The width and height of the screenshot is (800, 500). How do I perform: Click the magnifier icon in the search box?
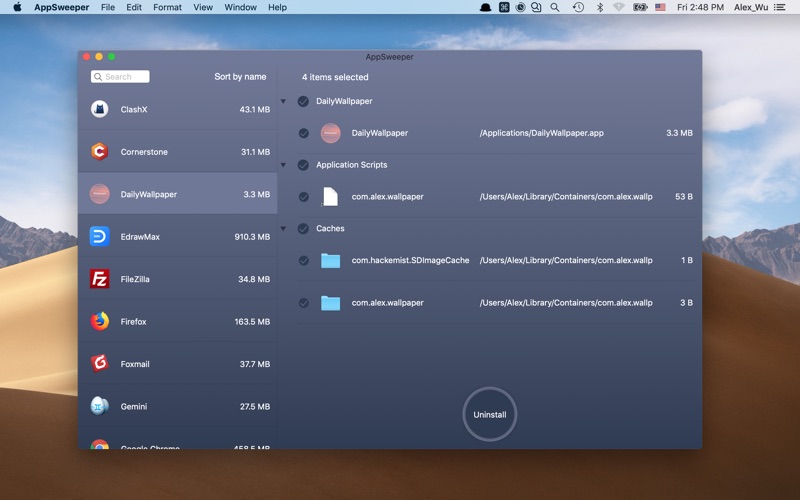click(x=98, y=77)
